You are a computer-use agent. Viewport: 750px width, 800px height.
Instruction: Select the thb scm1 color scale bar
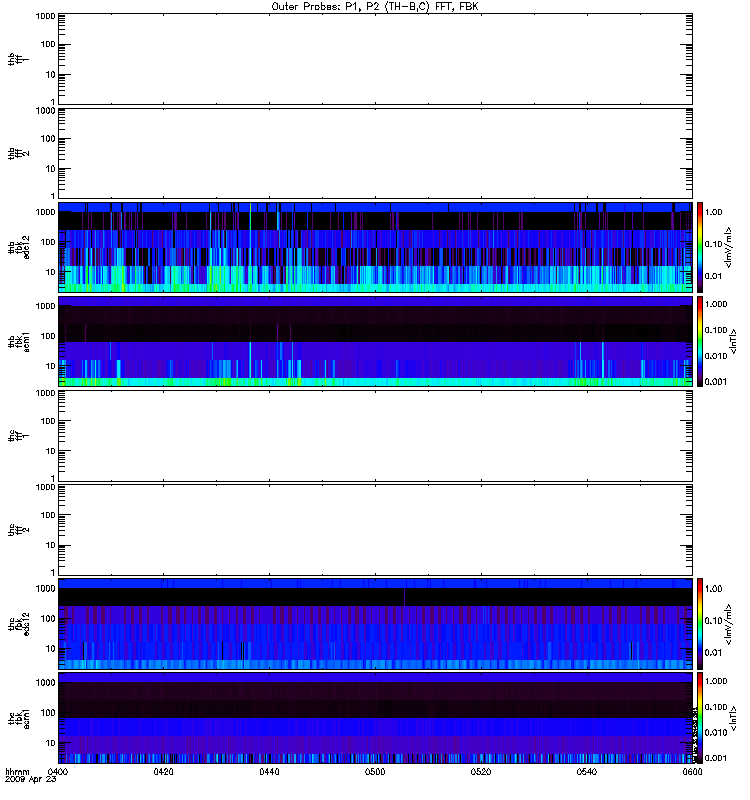pos(700,341)
